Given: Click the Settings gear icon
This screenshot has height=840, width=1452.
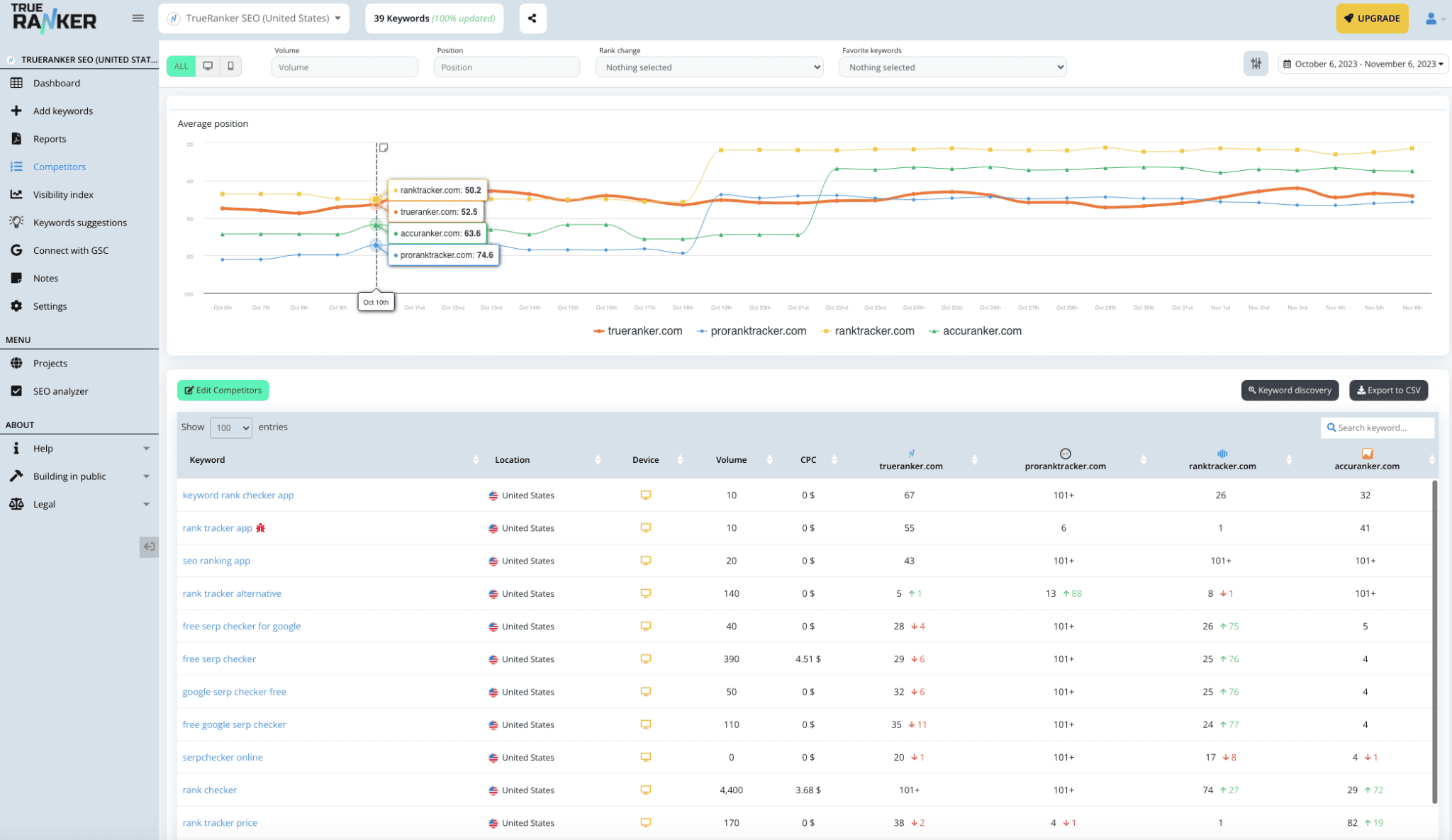Looking at the screenshot, I should pyautogui.click(x=16, y=306).
